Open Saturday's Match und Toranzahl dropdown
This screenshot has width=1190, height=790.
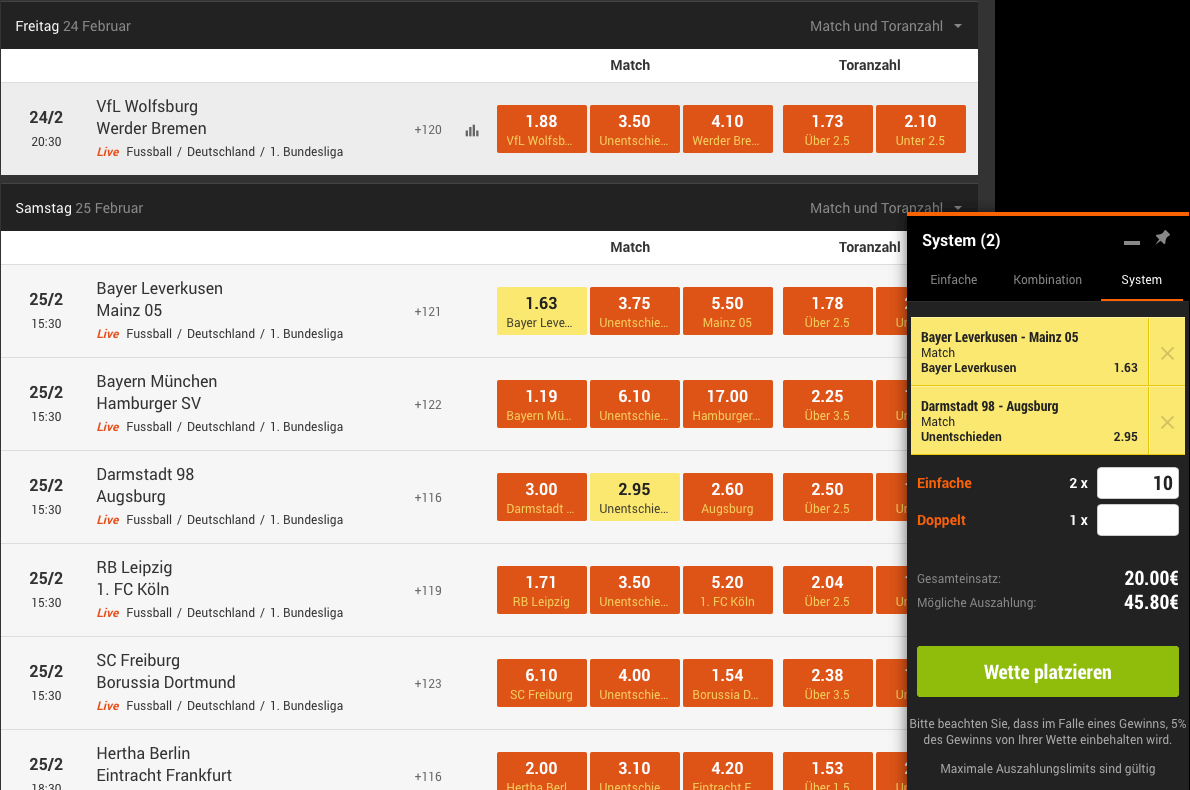(x=886, y=208)
